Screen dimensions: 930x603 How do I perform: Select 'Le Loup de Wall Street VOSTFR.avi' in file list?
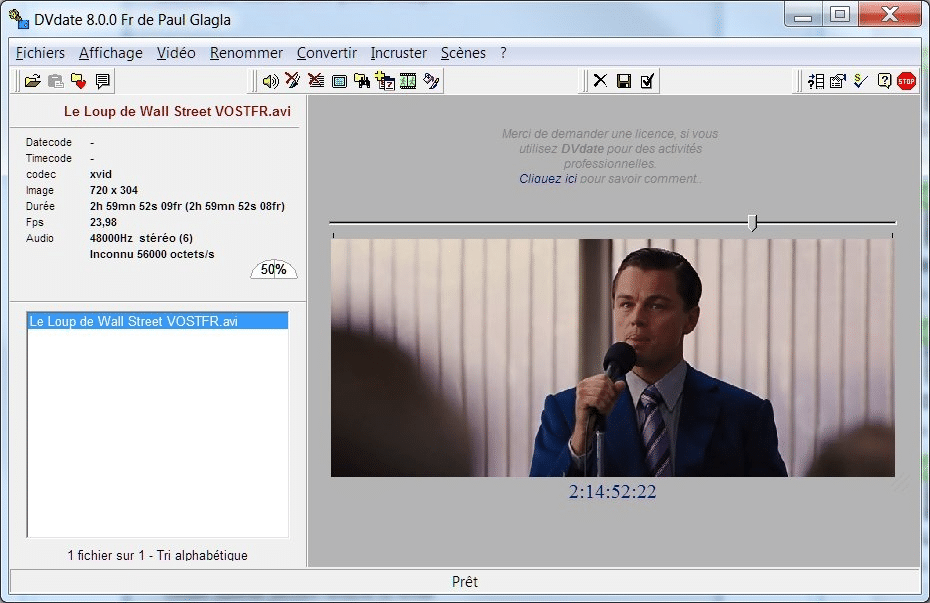click(x=158, y=321)
